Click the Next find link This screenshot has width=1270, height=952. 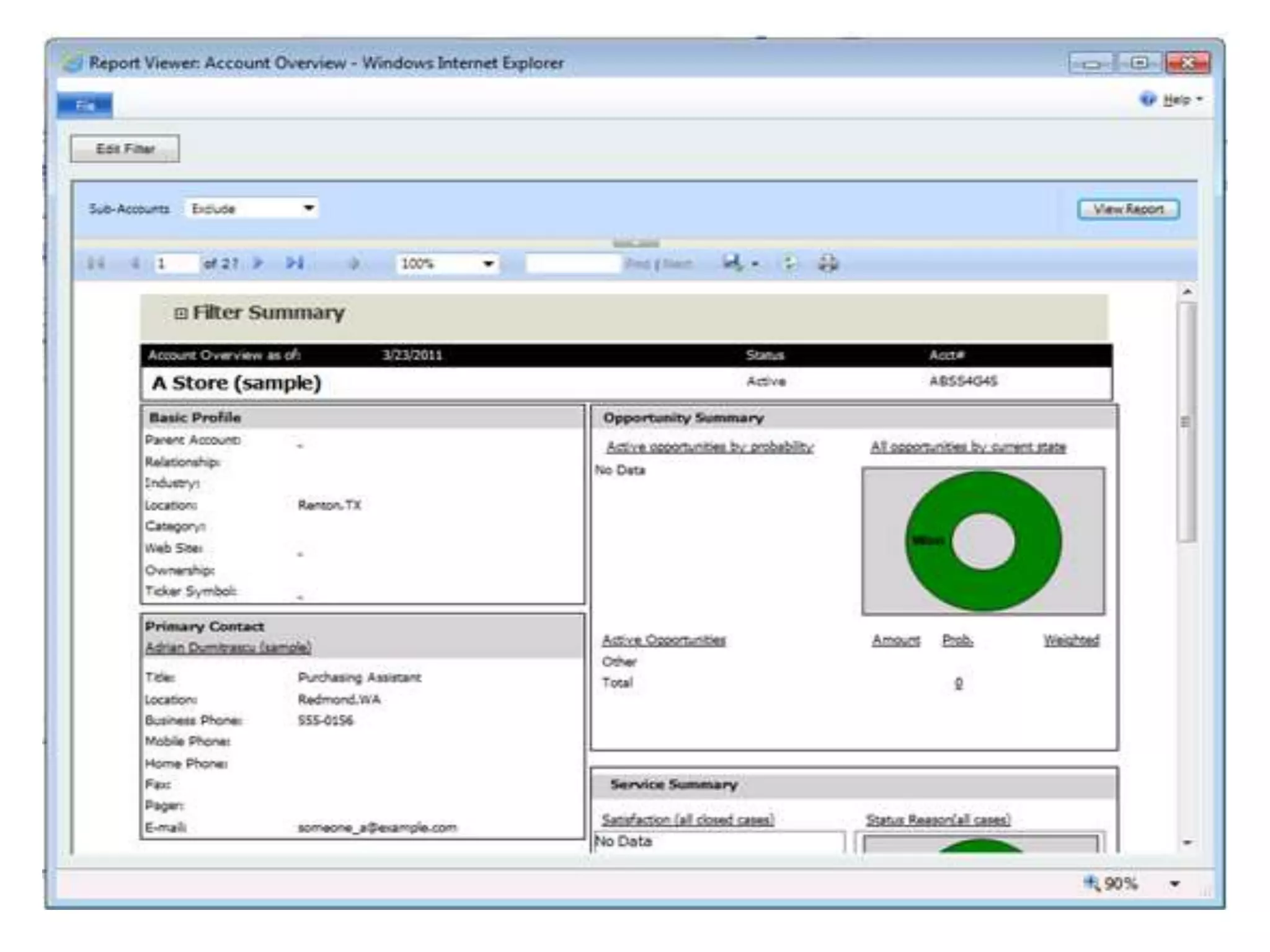677,264
